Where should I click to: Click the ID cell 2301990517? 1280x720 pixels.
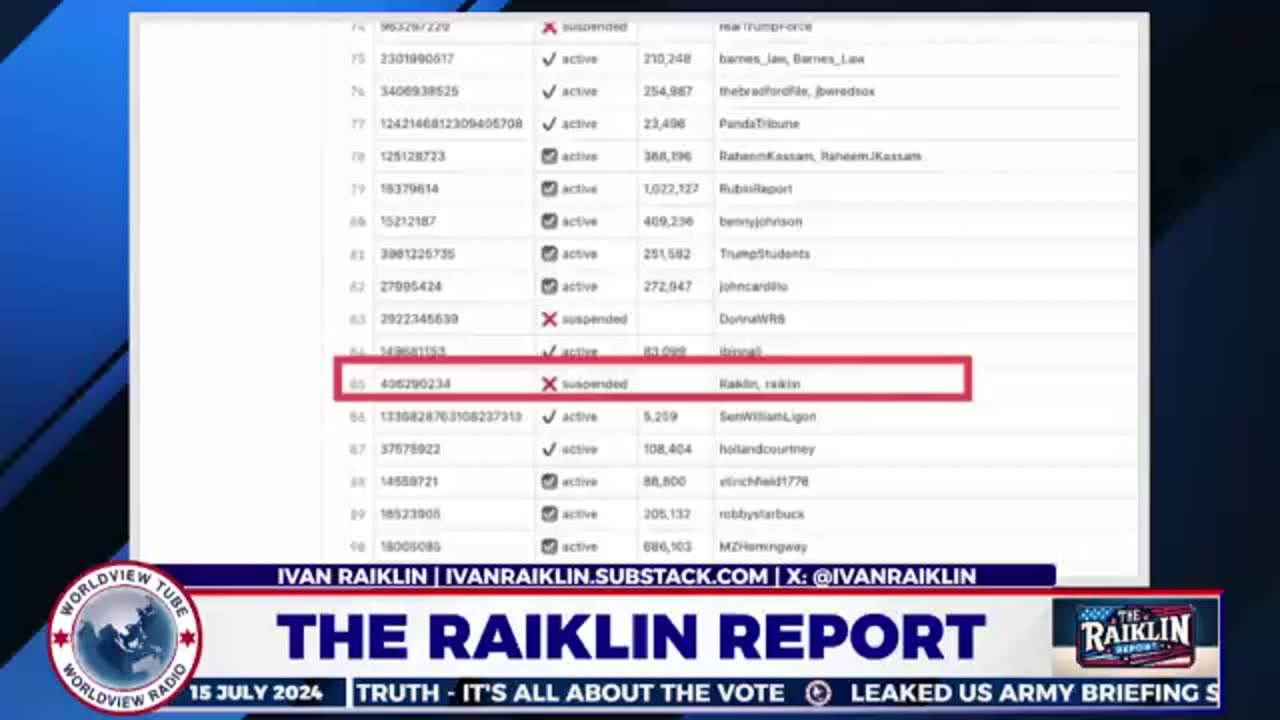(x=419, y=59)
